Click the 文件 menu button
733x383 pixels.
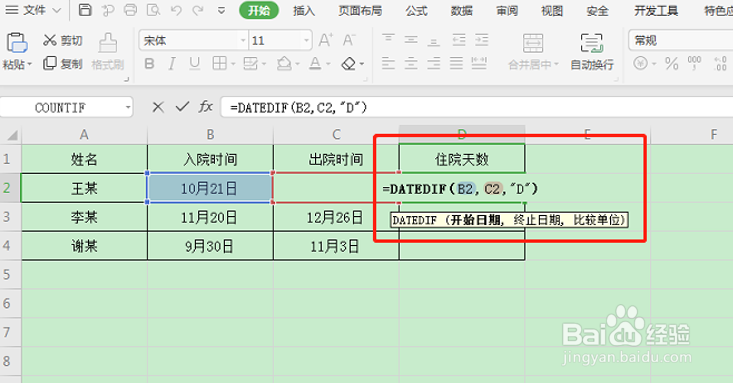coord(35,10)
